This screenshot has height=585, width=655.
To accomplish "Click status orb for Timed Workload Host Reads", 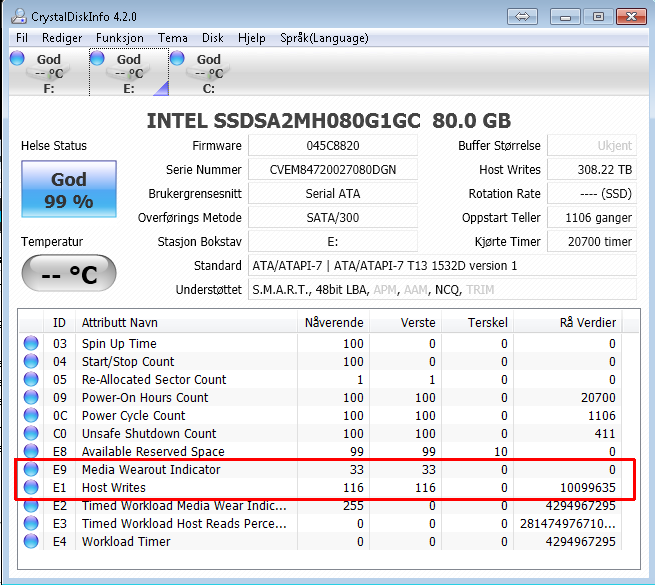I will [31, 523].
